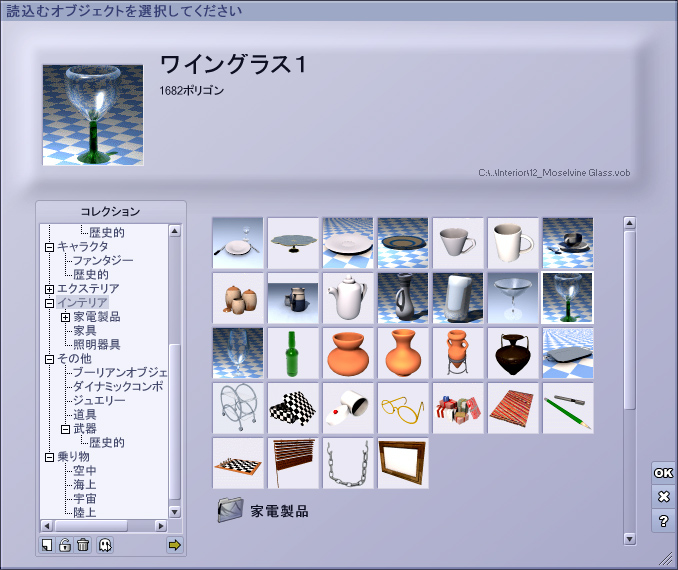This screenshot has width=678, height=570.
Task: Select ファンタジー in the collection tree
Action: pos(103,260)
